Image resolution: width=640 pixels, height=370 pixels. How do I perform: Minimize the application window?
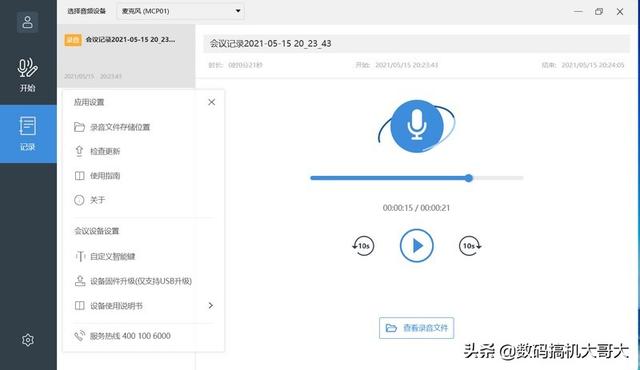[x=578, y=11]
